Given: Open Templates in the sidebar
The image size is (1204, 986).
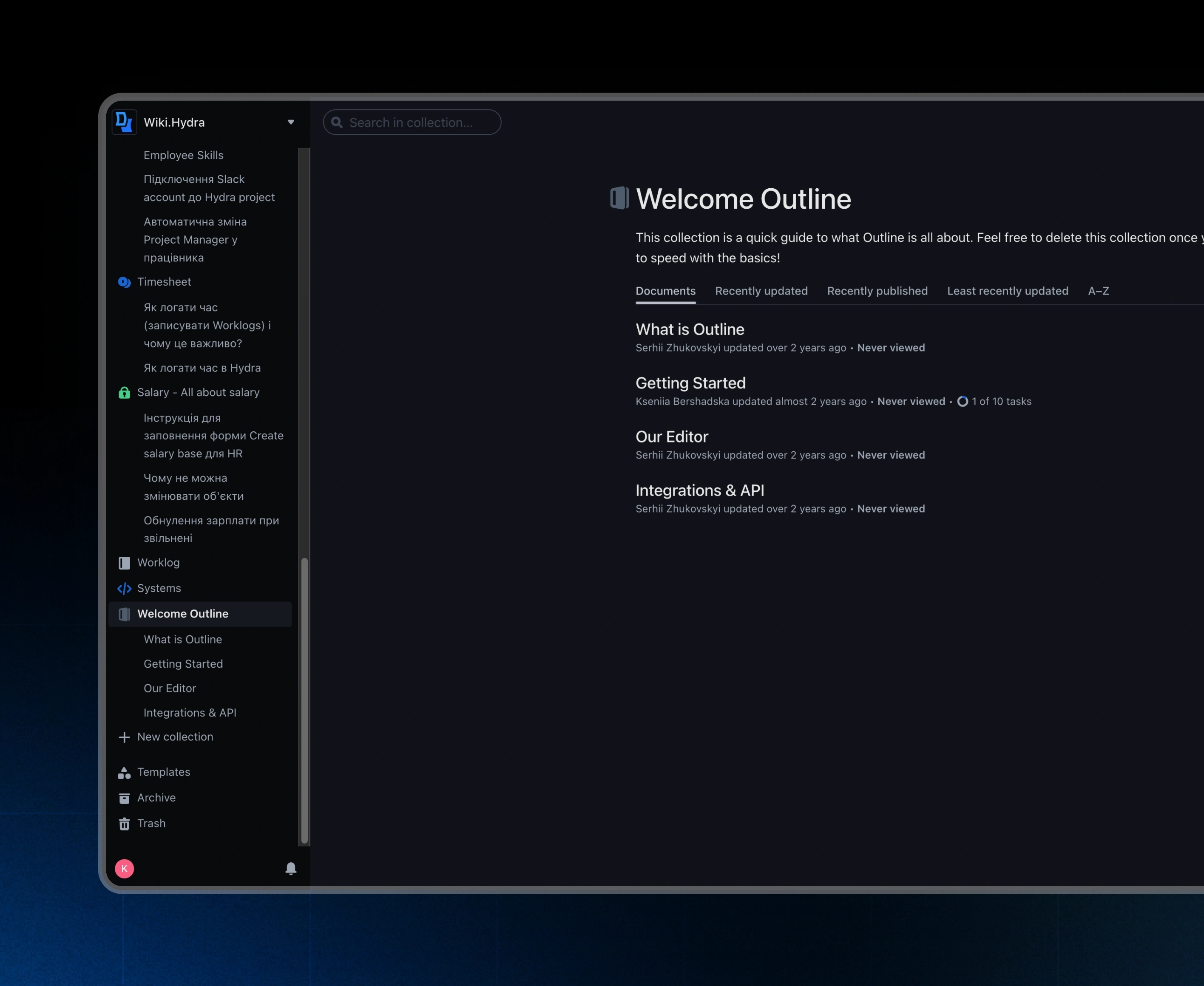Looking at the screenshot, I should pos(164,772).
